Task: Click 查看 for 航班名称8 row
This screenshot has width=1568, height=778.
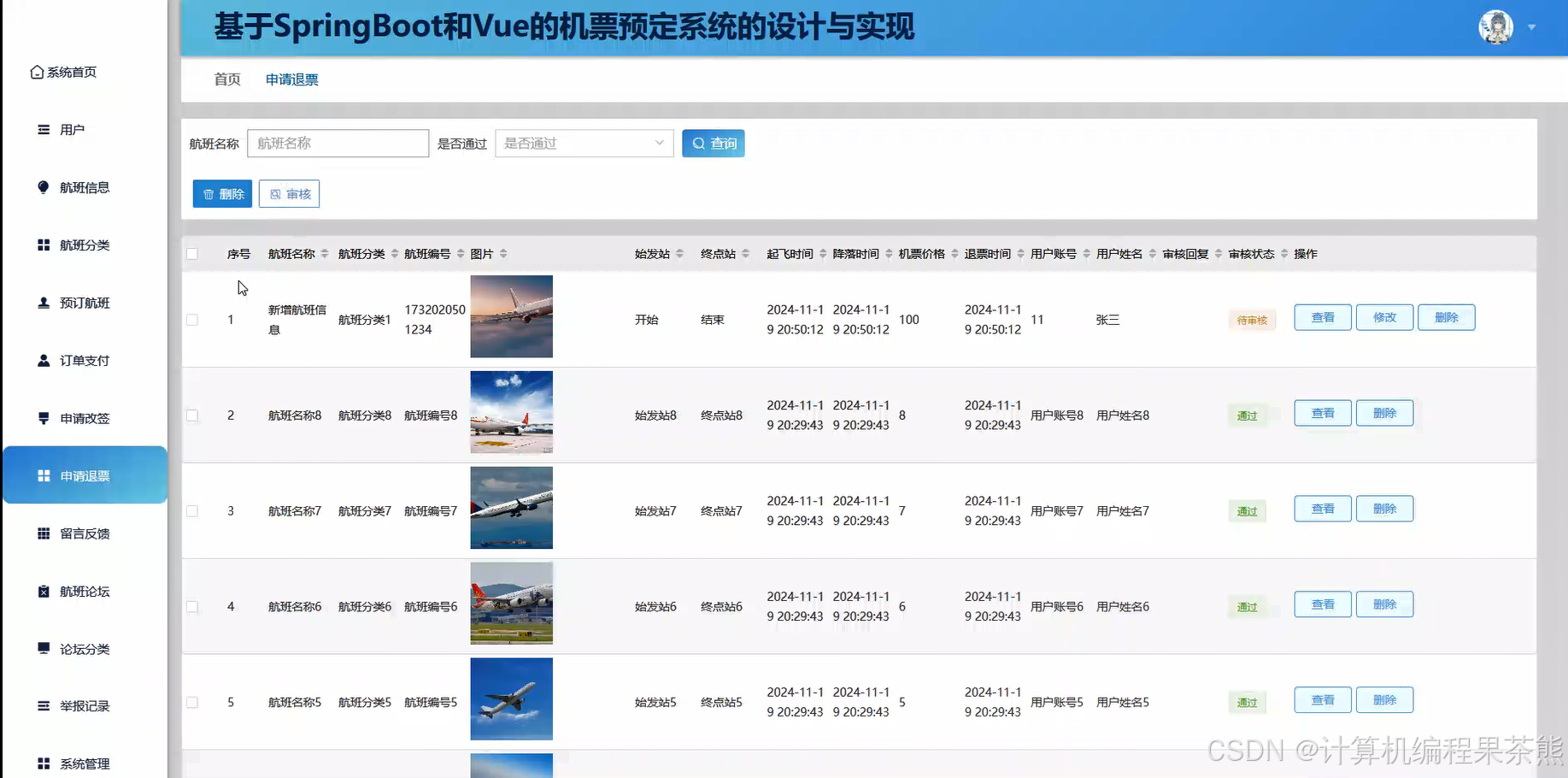Action: coord(1323,413)
